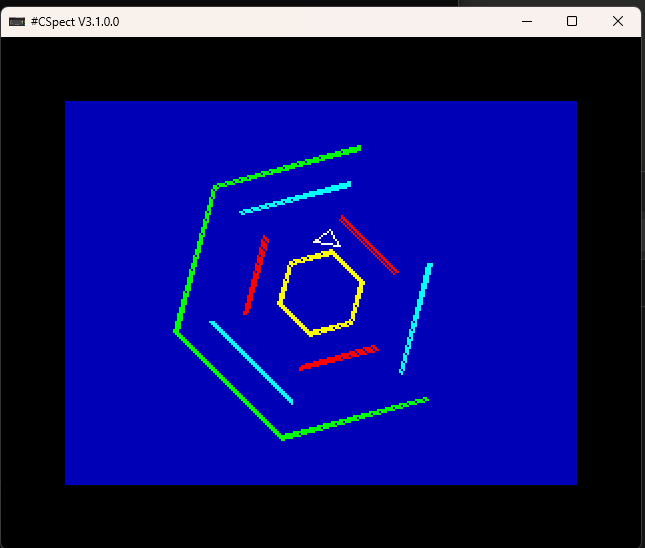Select the red diagonal bar right of the ship
The image size is (645, 548).
(x=369, y=245)
